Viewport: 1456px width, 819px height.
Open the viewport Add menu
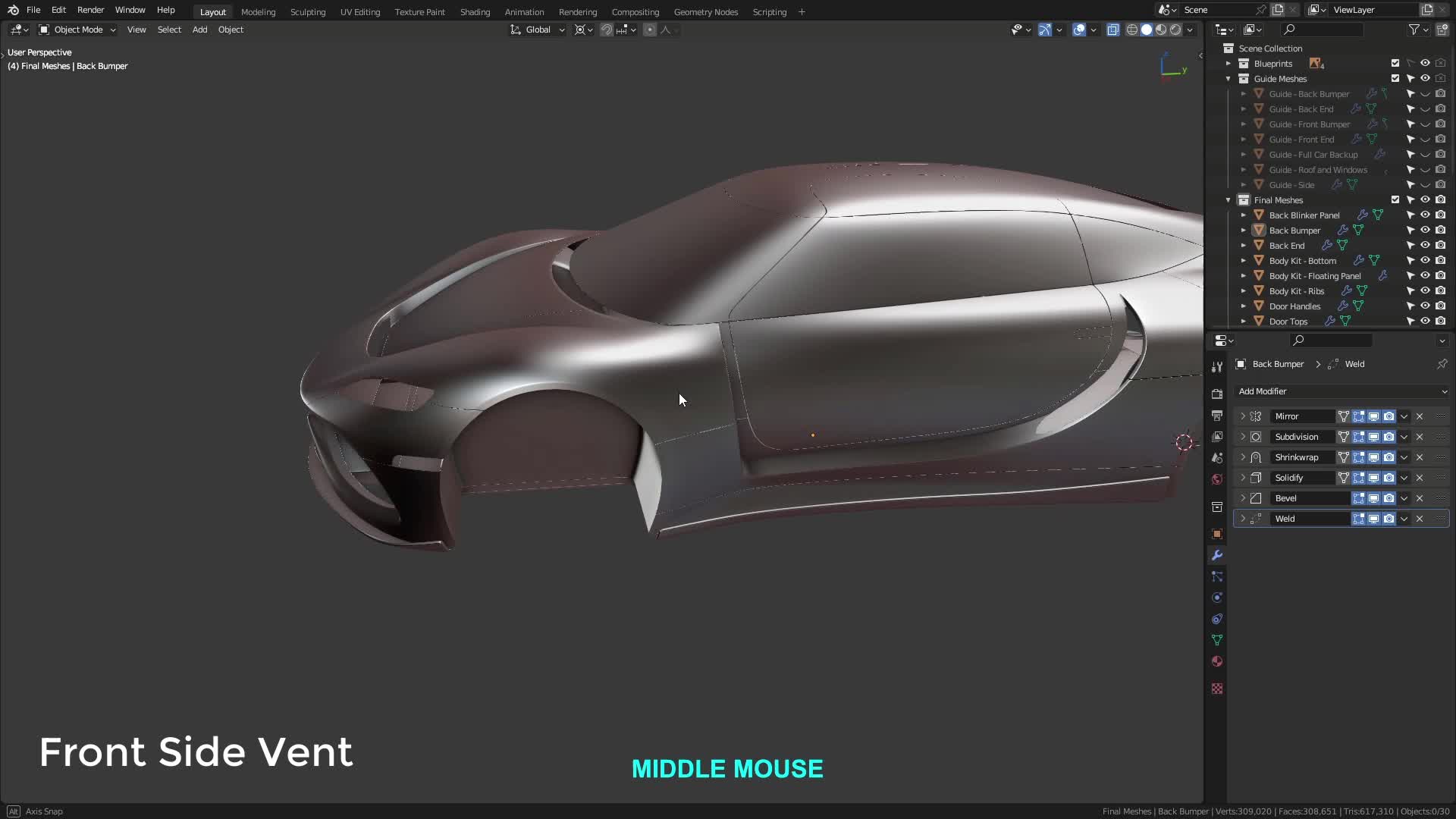(x=199, y=30)
